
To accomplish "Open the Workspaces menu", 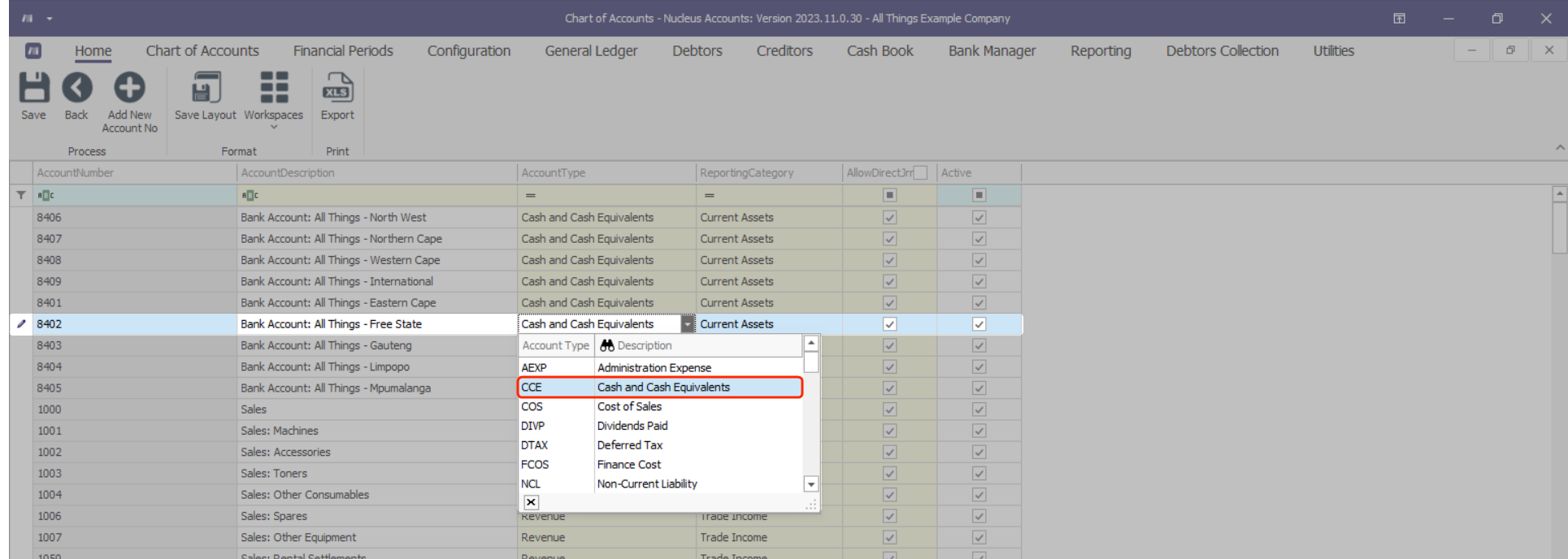I will pyautogui.click(x=273, y=101).
